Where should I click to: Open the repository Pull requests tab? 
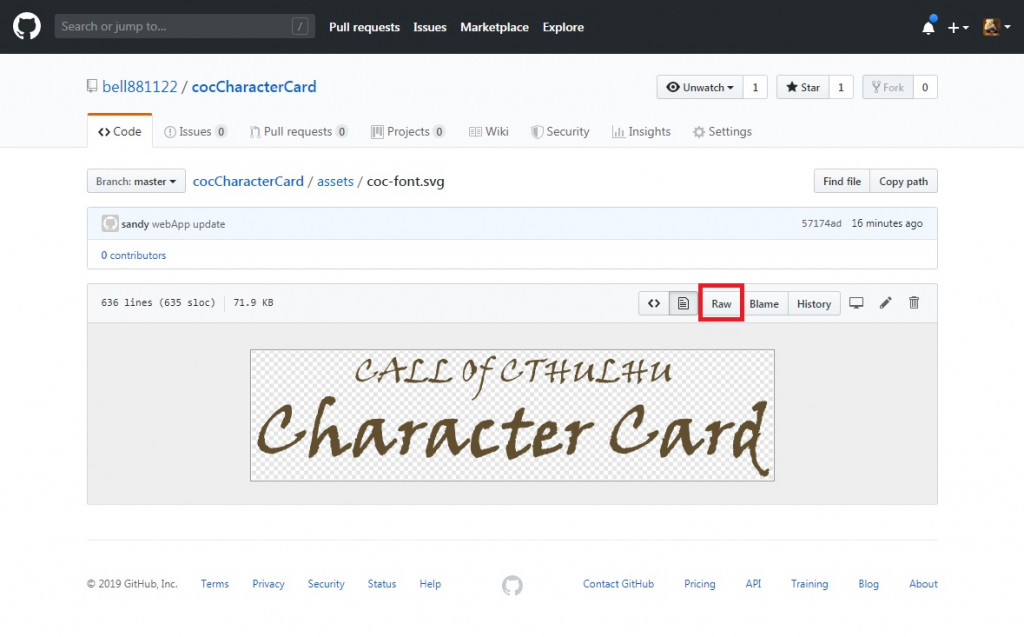[298, 131]
